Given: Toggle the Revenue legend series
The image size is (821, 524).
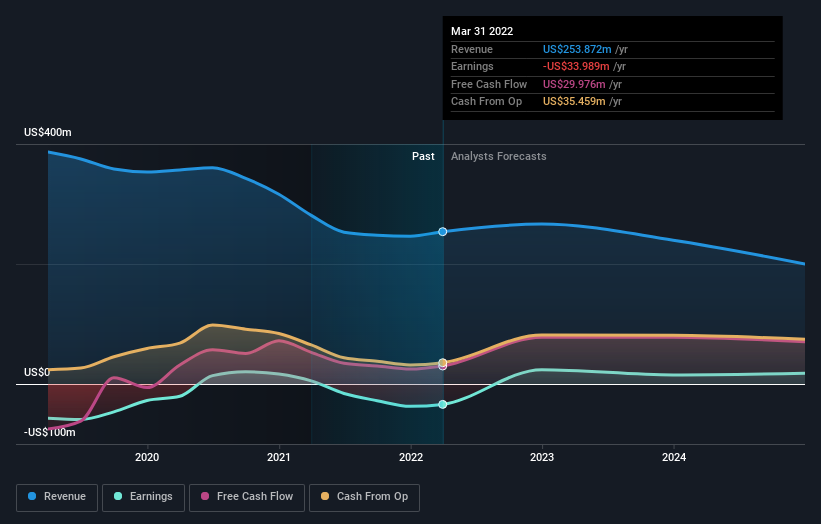Looking at the screenshot, I should [x=57, y=497].
